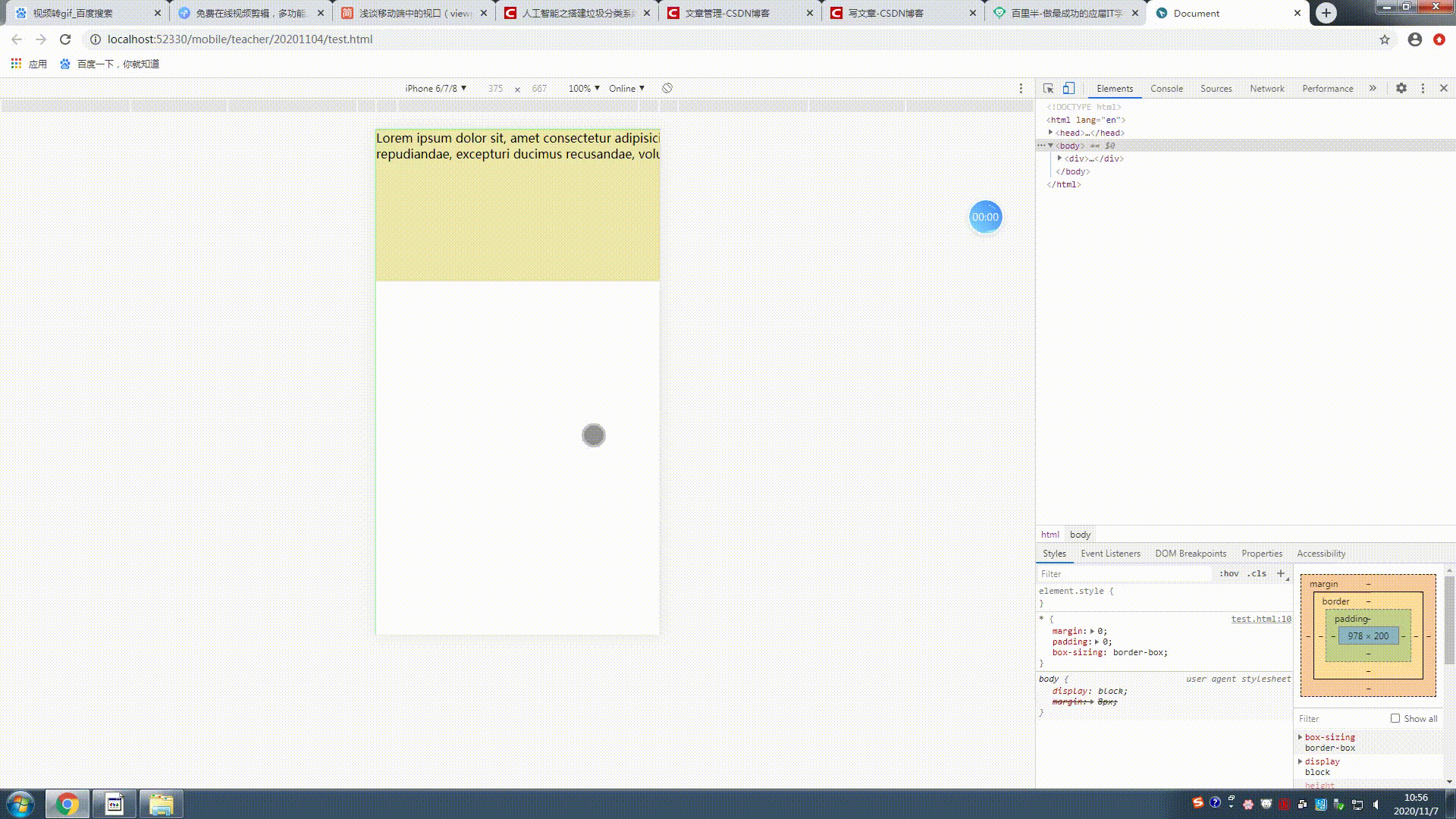Toggle the device toolbar icon
Image resolution: width=1456 pixels, height=819 pixels.
(x=1068, y=89)
